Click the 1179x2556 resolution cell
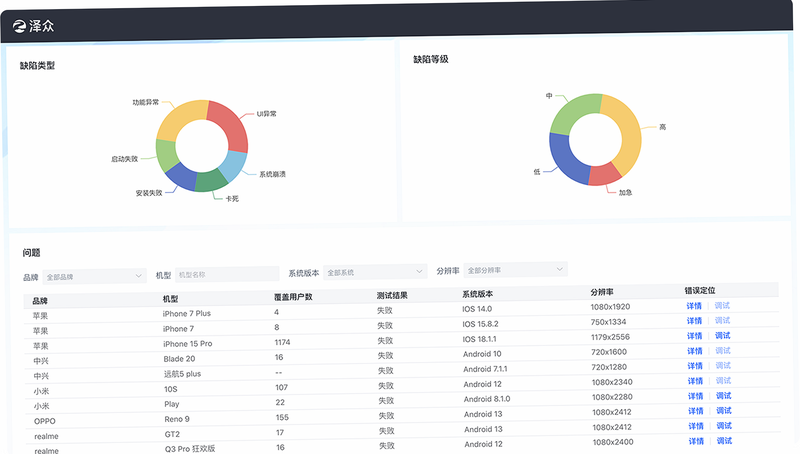 point(610,337)
